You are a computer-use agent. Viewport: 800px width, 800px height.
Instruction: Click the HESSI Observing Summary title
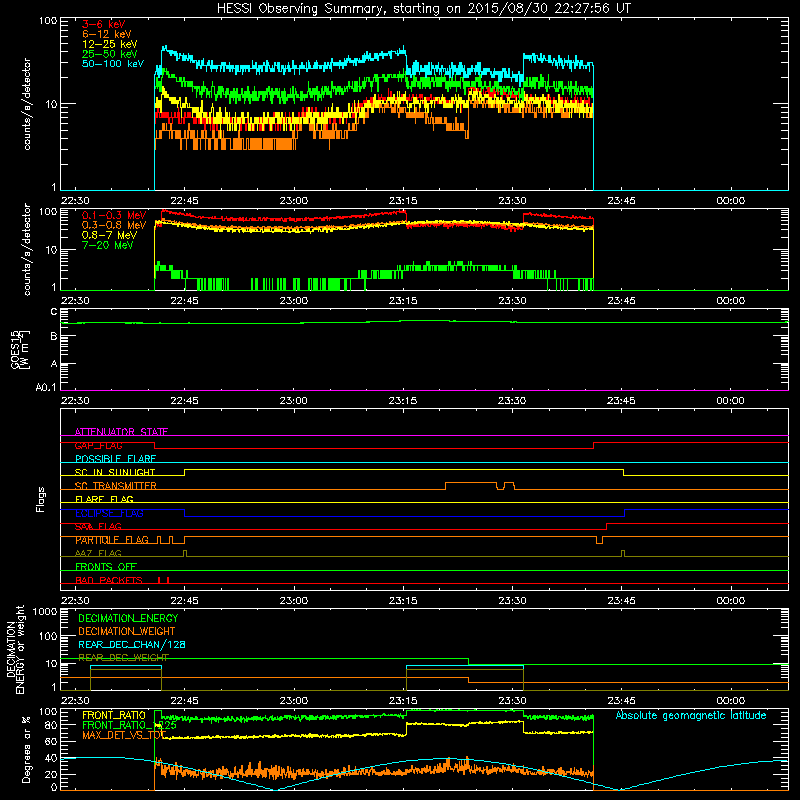tap(424, 9)
